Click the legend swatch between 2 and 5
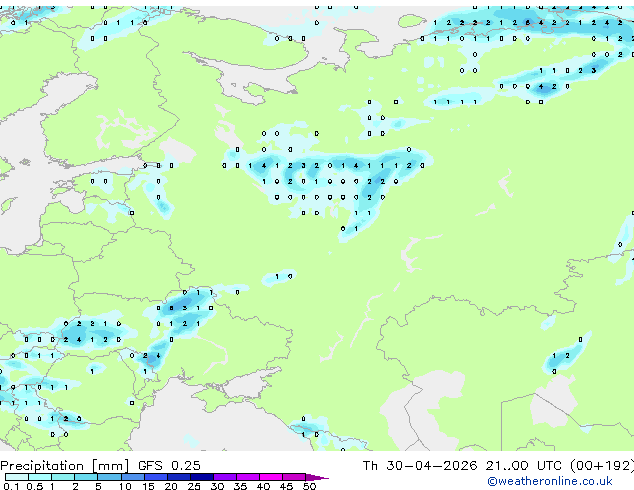 point(86,477)
